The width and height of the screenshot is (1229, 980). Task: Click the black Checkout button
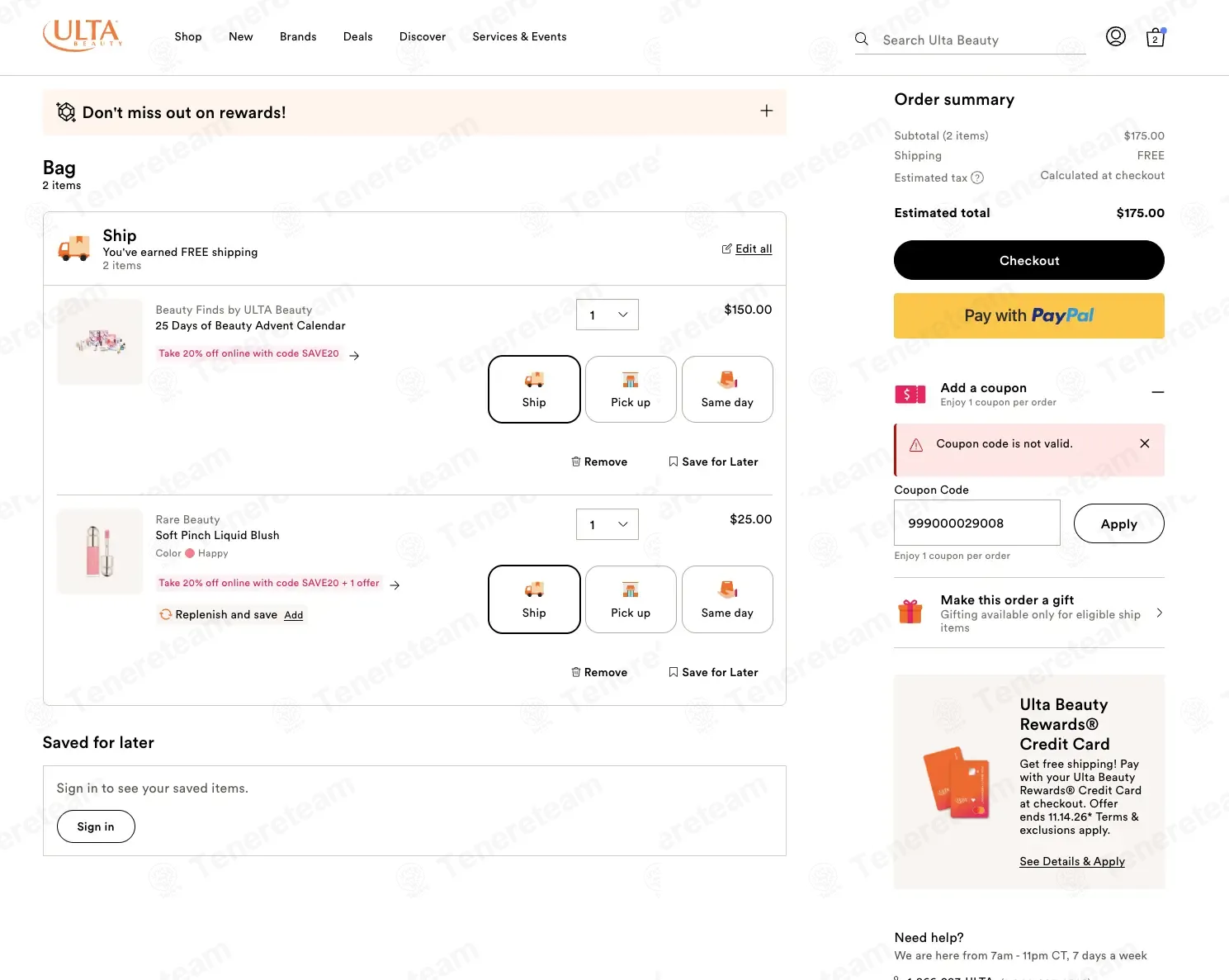(1029, 260)
